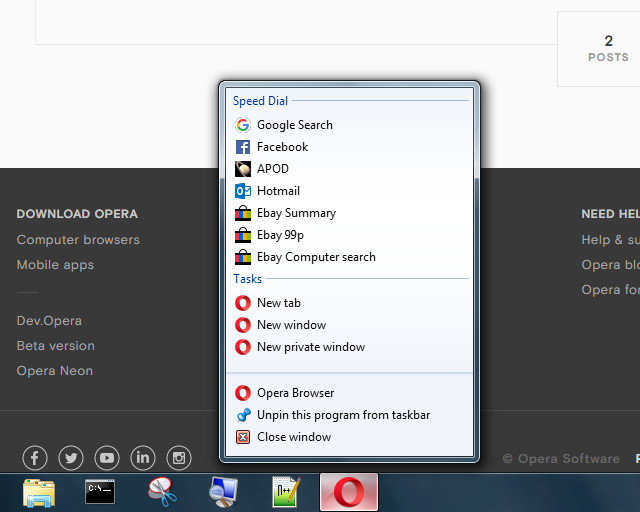Open the Dev.Opera link

point(49,321)
